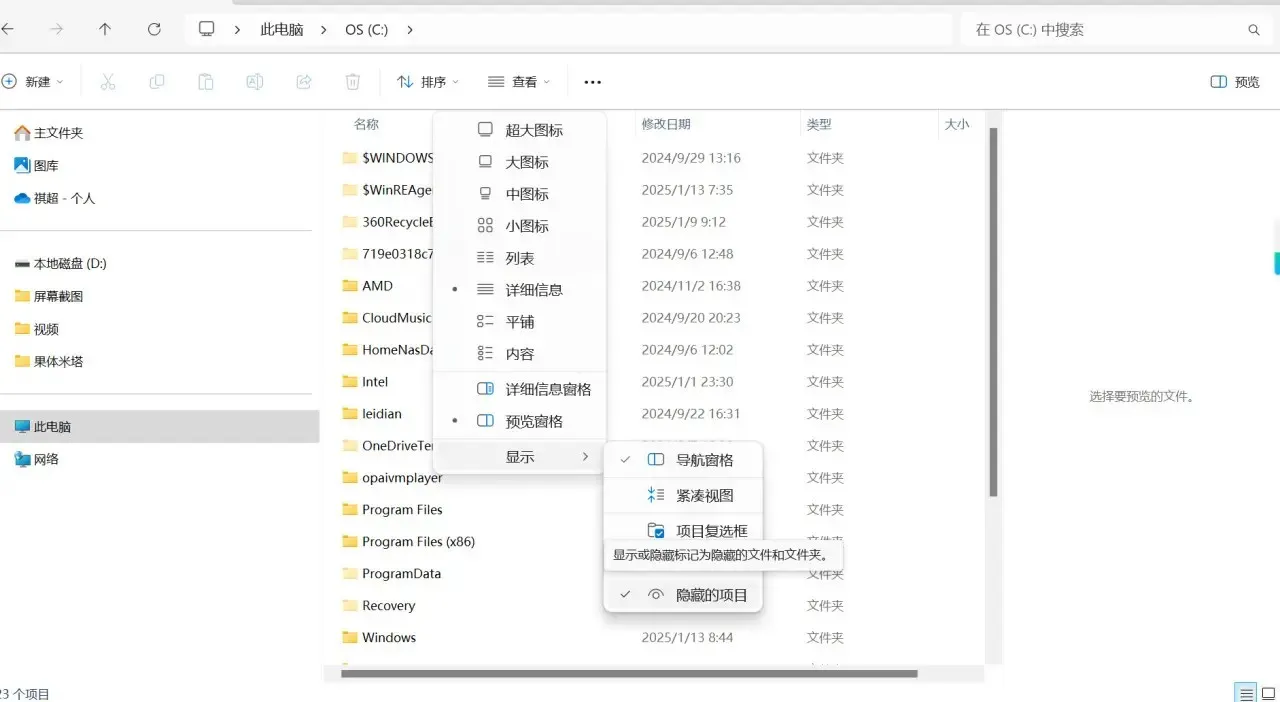Image resolution: width=1280 pixels, height=702 pixels.
Task: Select the Recovery folder
Action: coord(388,606)
